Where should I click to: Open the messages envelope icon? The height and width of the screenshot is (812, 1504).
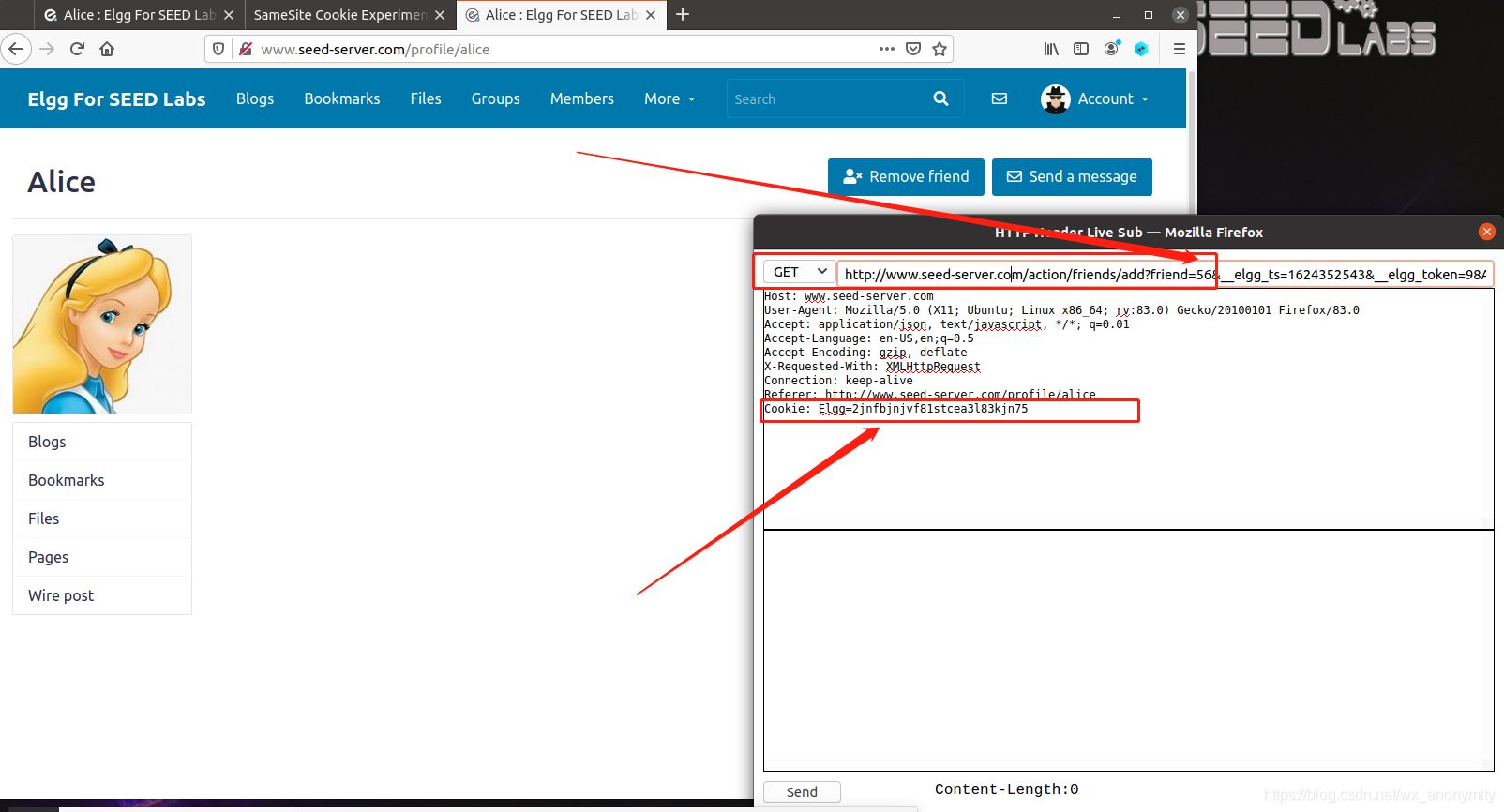1000,98
